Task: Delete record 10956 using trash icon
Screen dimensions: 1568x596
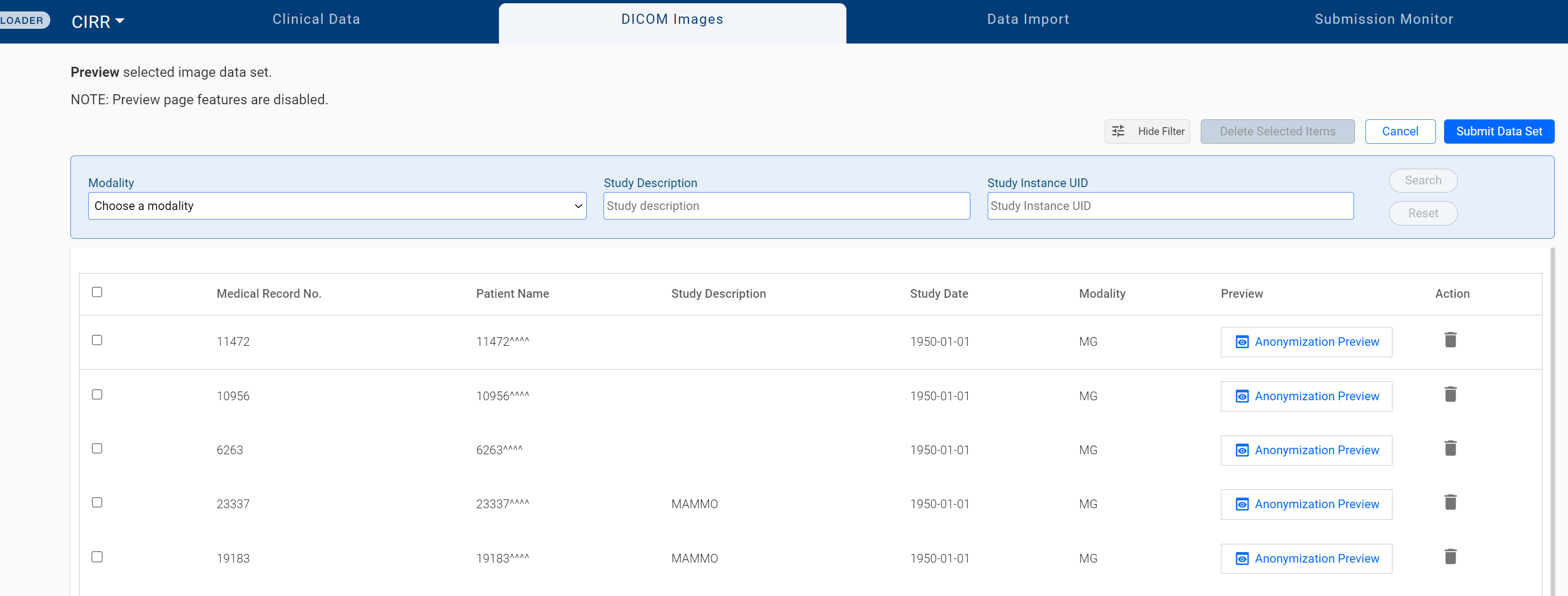Action: point(1450,394)
